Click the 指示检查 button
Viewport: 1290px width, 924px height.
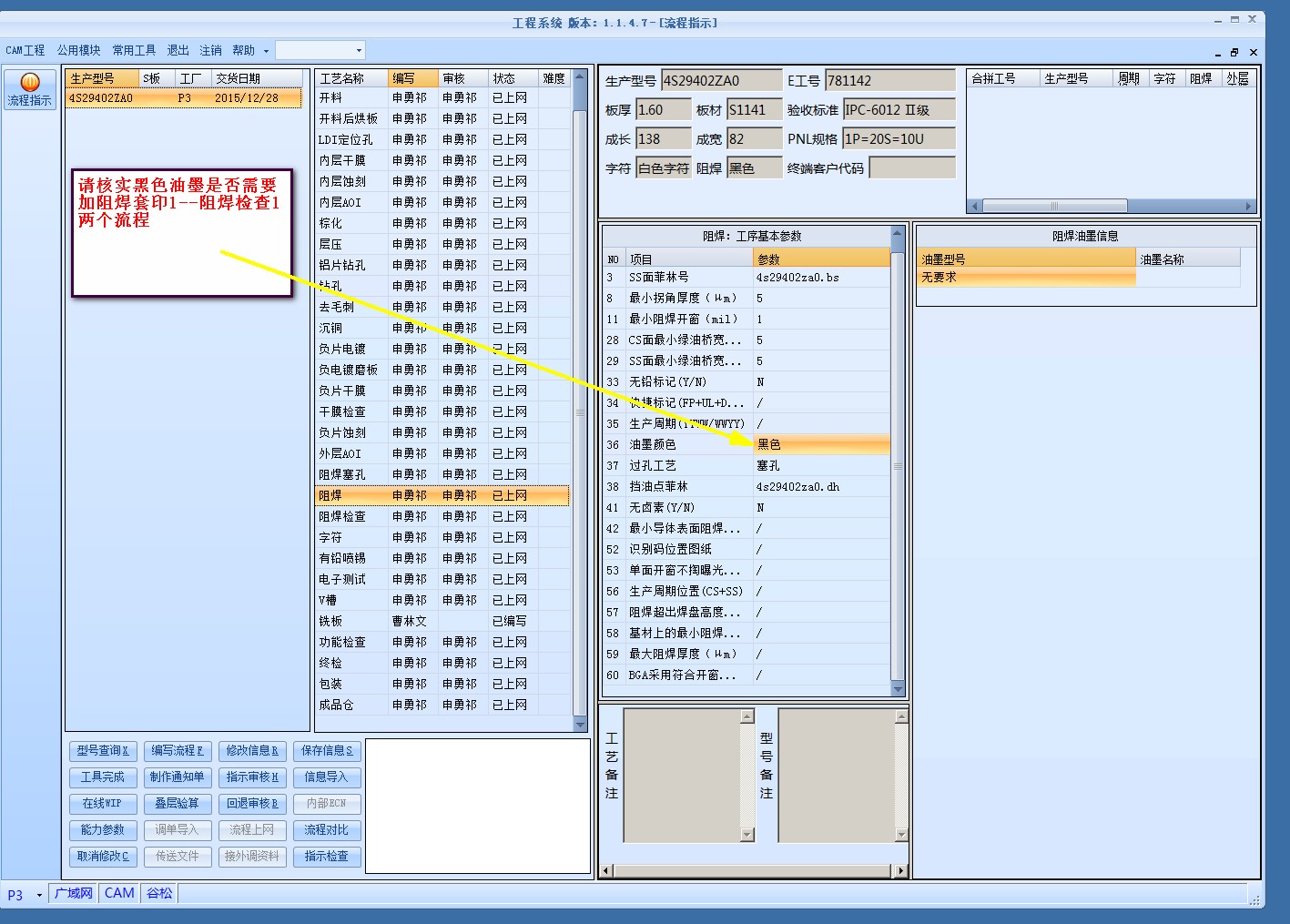coord(327,857)
